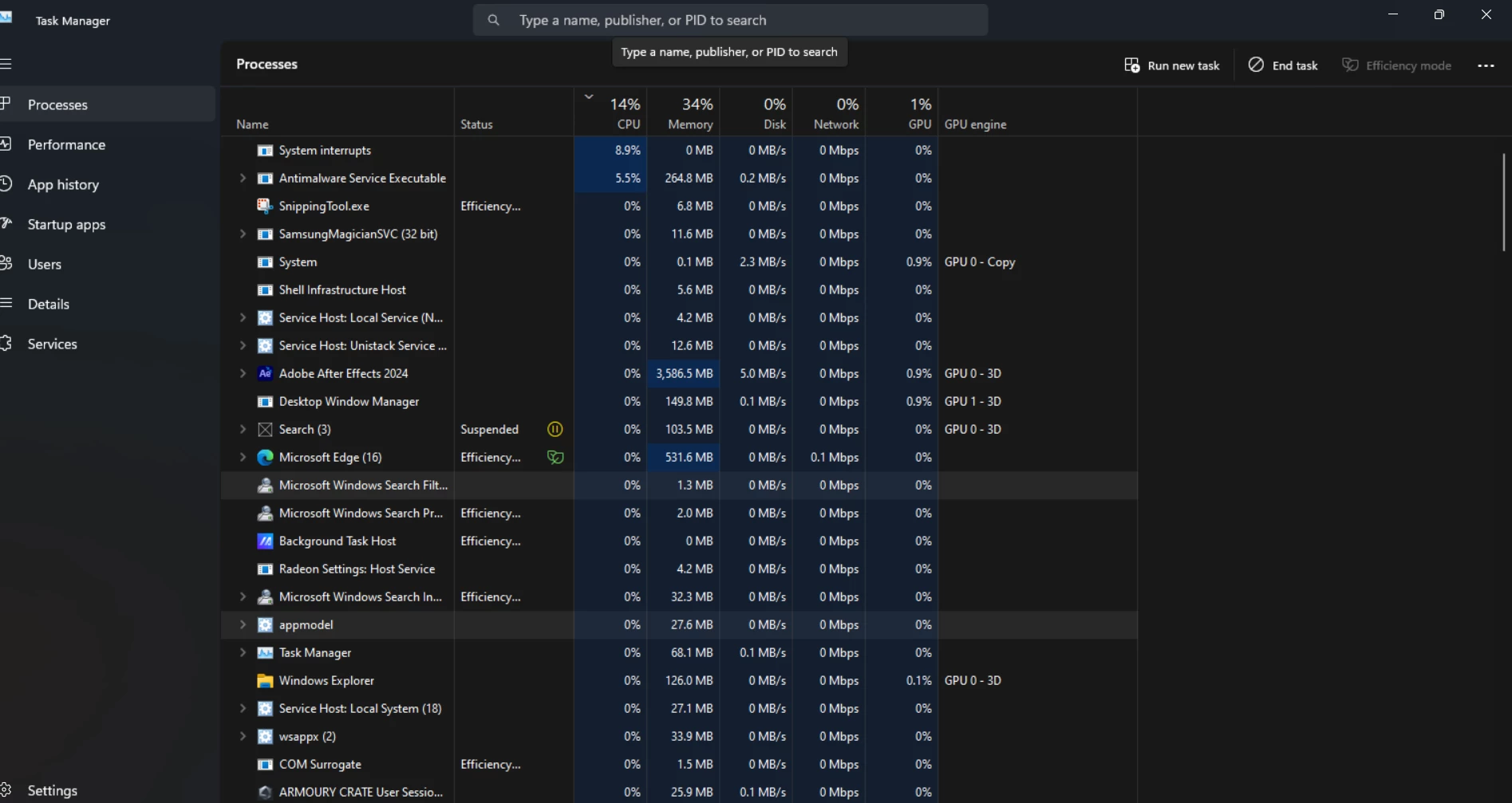Viewport: 1512px width, 803px height.
Task: Click the Settings gear icon in sidebar
Action: (x=6, y=790)
